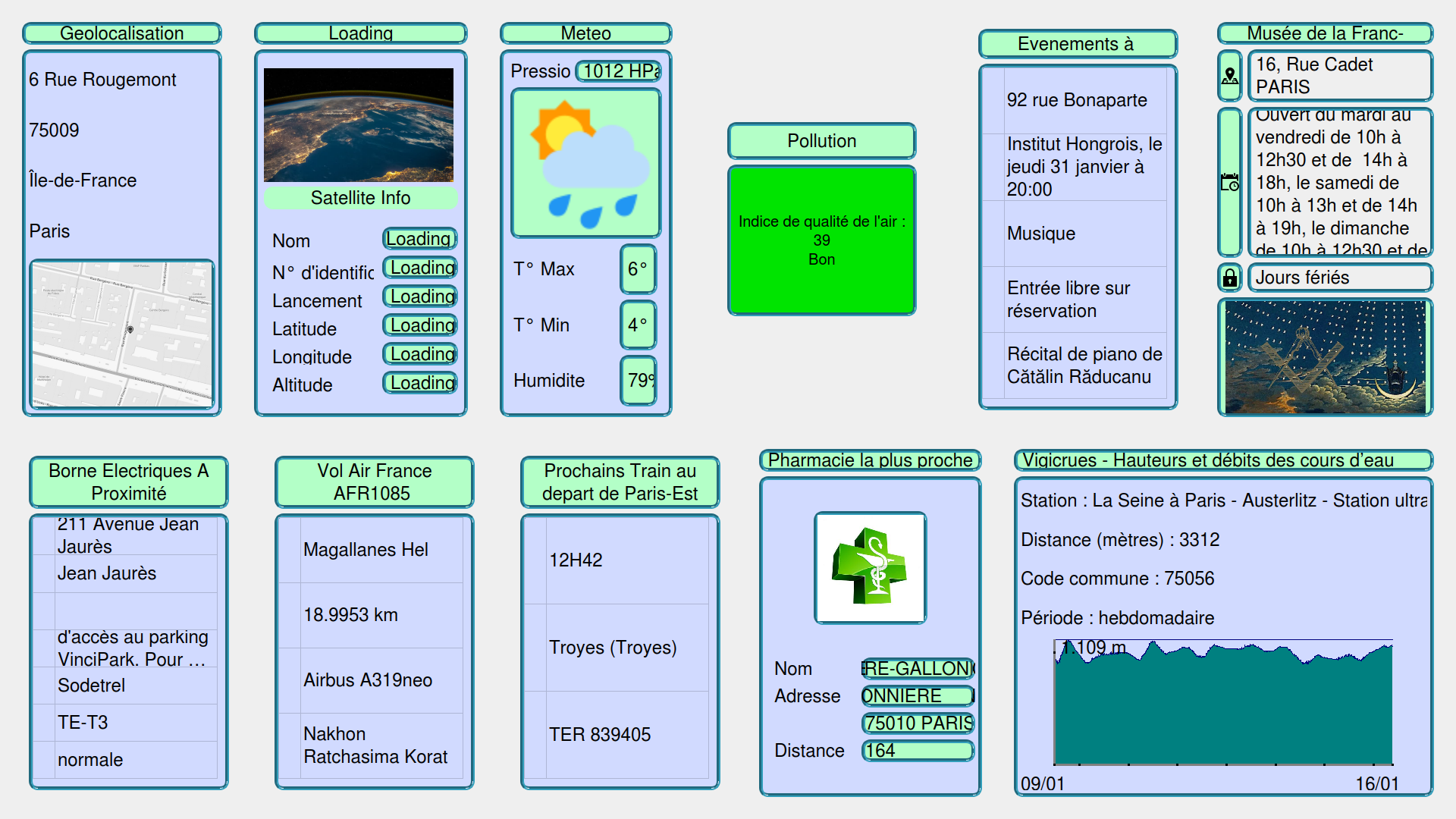Click the satellite Nom value field
Image resolution: width=1456 pixels, height=819 pixels.
(x=419, y=239)
